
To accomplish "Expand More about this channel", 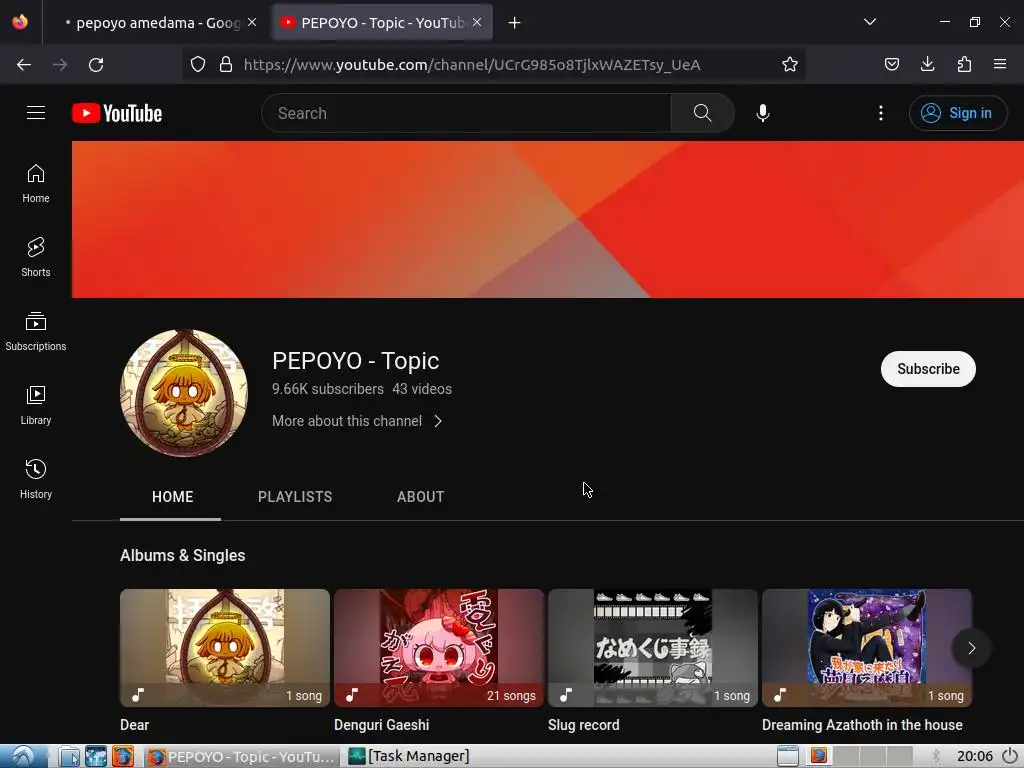I will [x=357, y=421].
